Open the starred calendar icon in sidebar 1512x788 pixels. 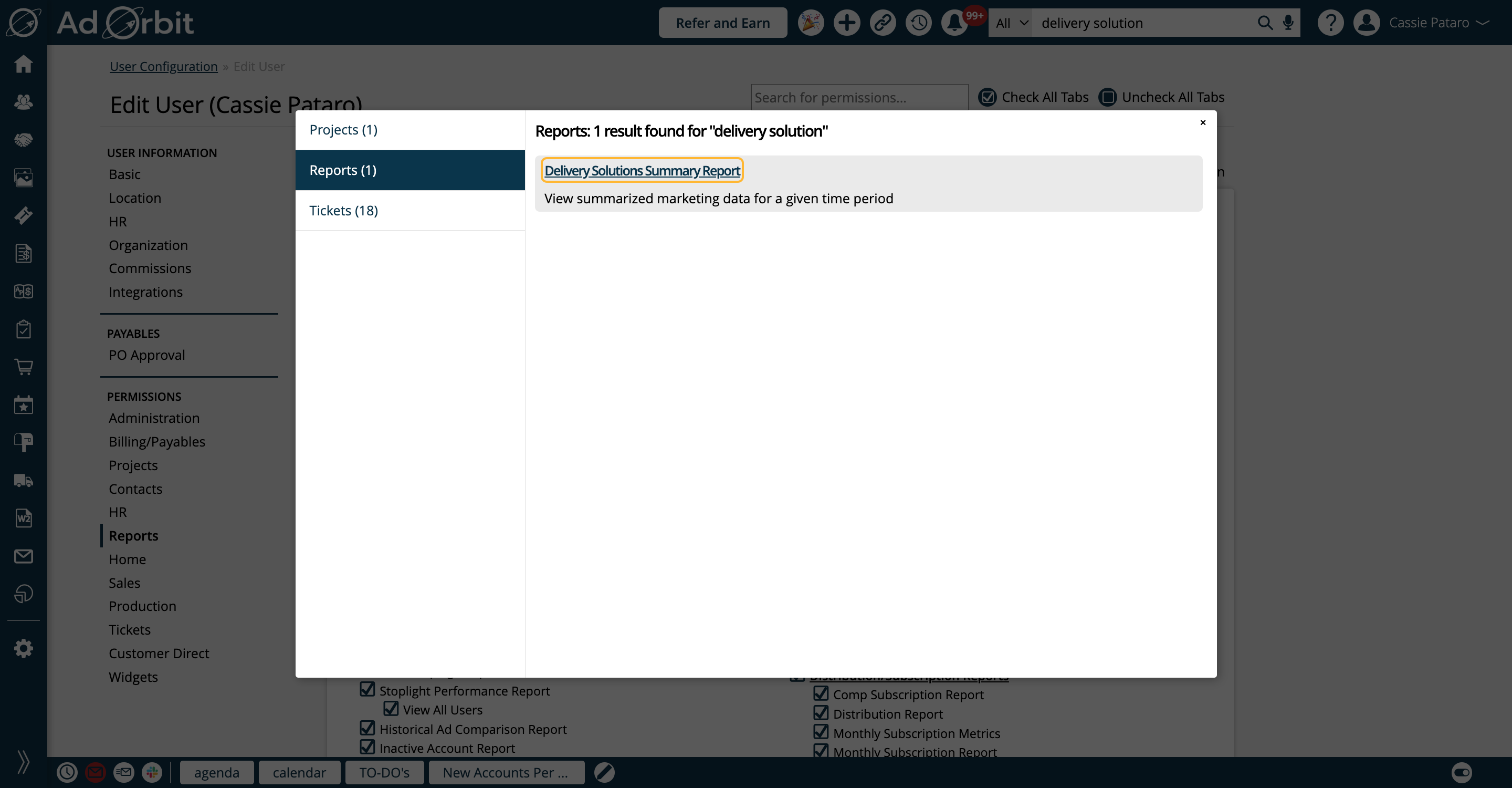click(24, 405)
